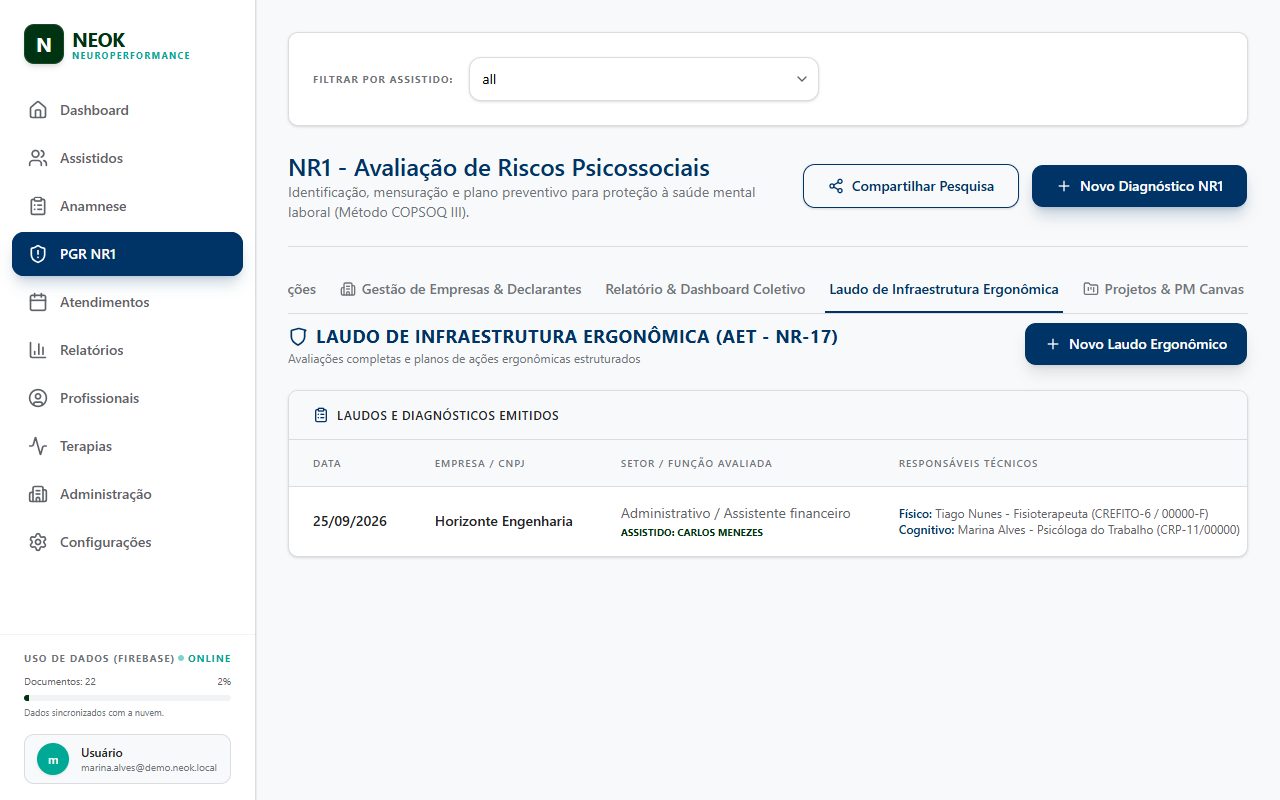The height and width of the screenshot is (800, 1280).
Task: Open Anamnese via the clipboard icon
Action: coord(38,206)
